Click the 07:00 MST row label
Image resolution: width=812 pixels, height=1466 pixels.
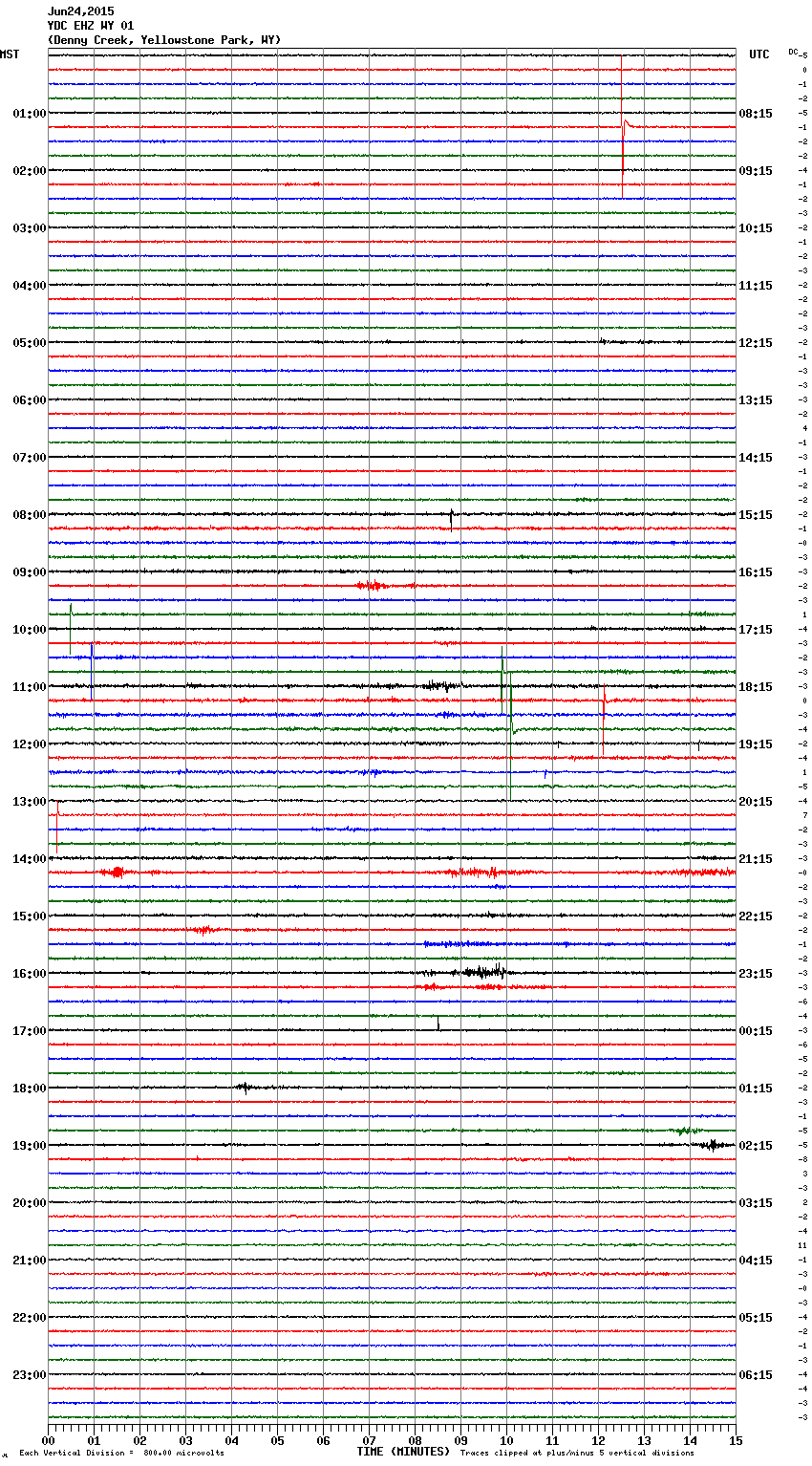pos(29,457)
